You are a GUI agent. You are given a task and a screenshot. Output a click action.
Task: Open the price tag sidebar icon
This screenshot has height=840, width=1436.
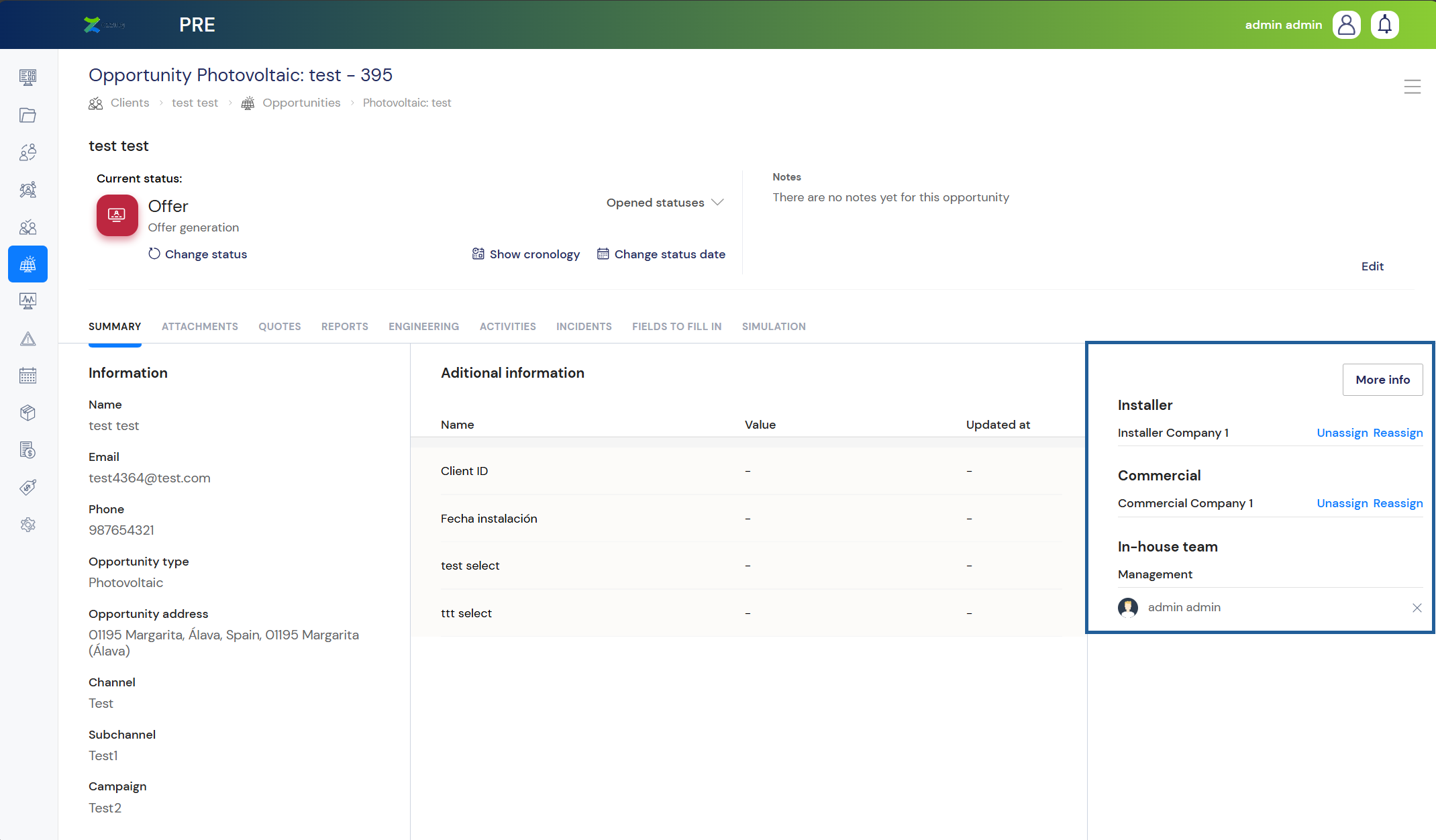click(28, 487)
